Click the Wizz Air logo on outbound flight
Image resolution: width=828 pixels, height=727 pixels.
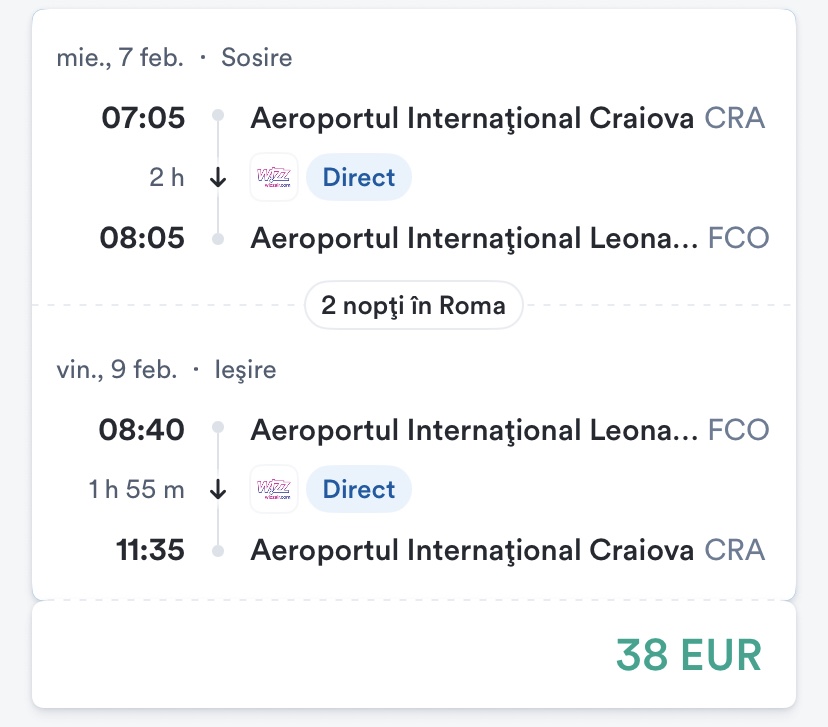(x=273, y=178)
